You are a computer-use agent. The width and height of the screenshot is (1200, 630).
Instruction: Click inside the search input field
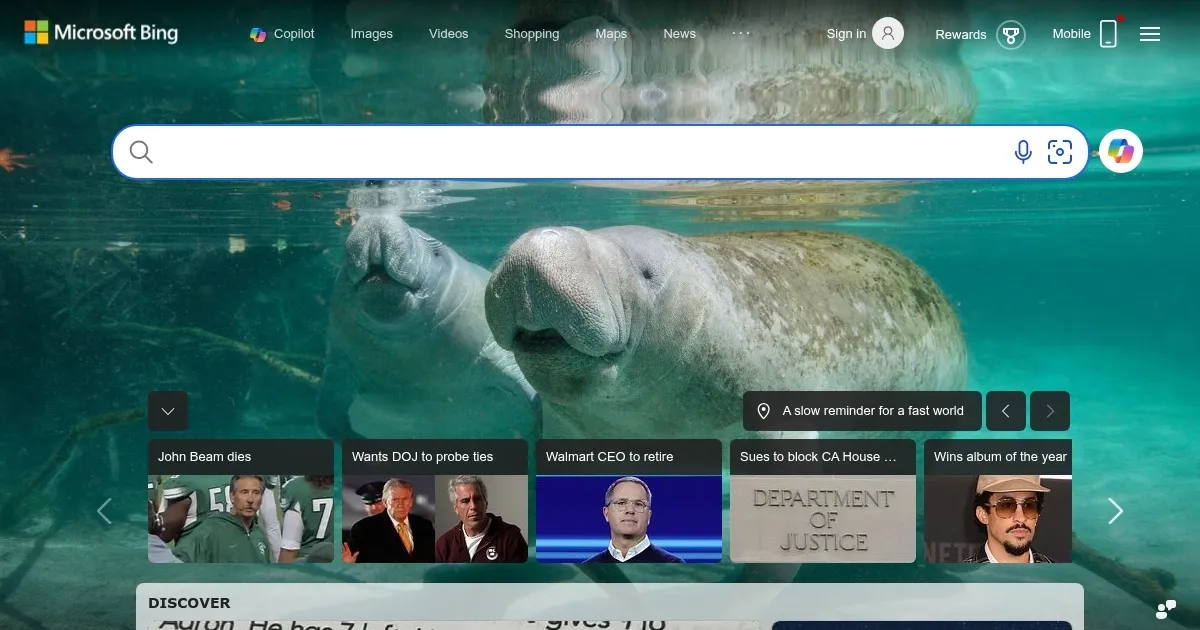[x=500, y=151]
